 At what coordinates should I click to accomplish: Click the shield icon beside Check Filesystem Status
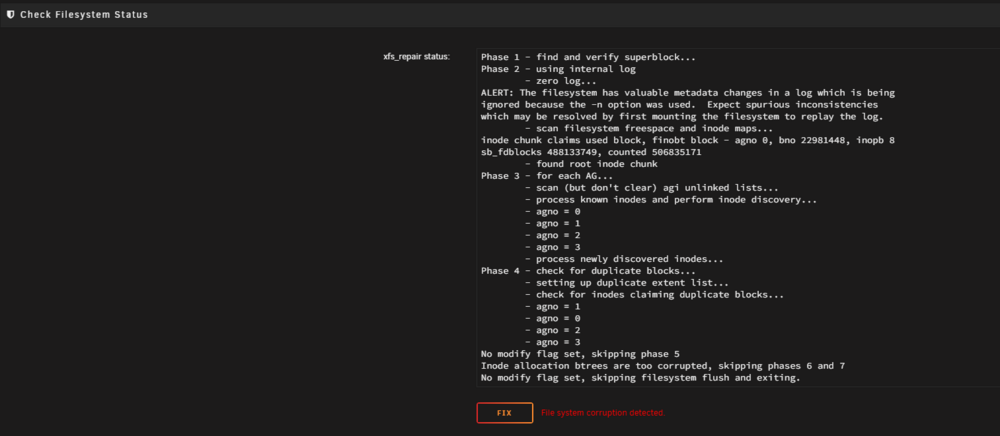(11, 14)
